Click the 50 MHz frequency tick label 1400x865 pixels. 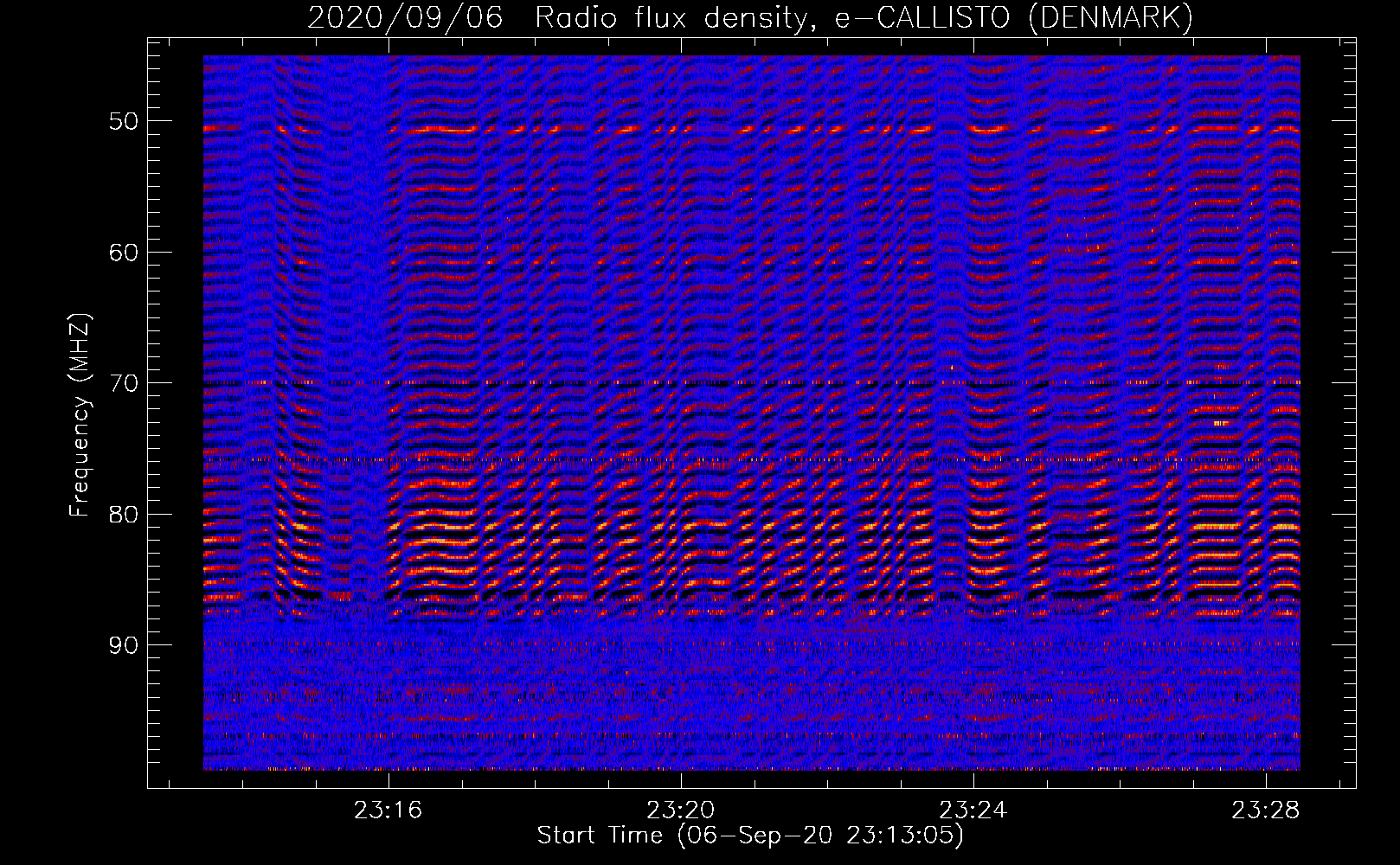[x=124, y=121]
